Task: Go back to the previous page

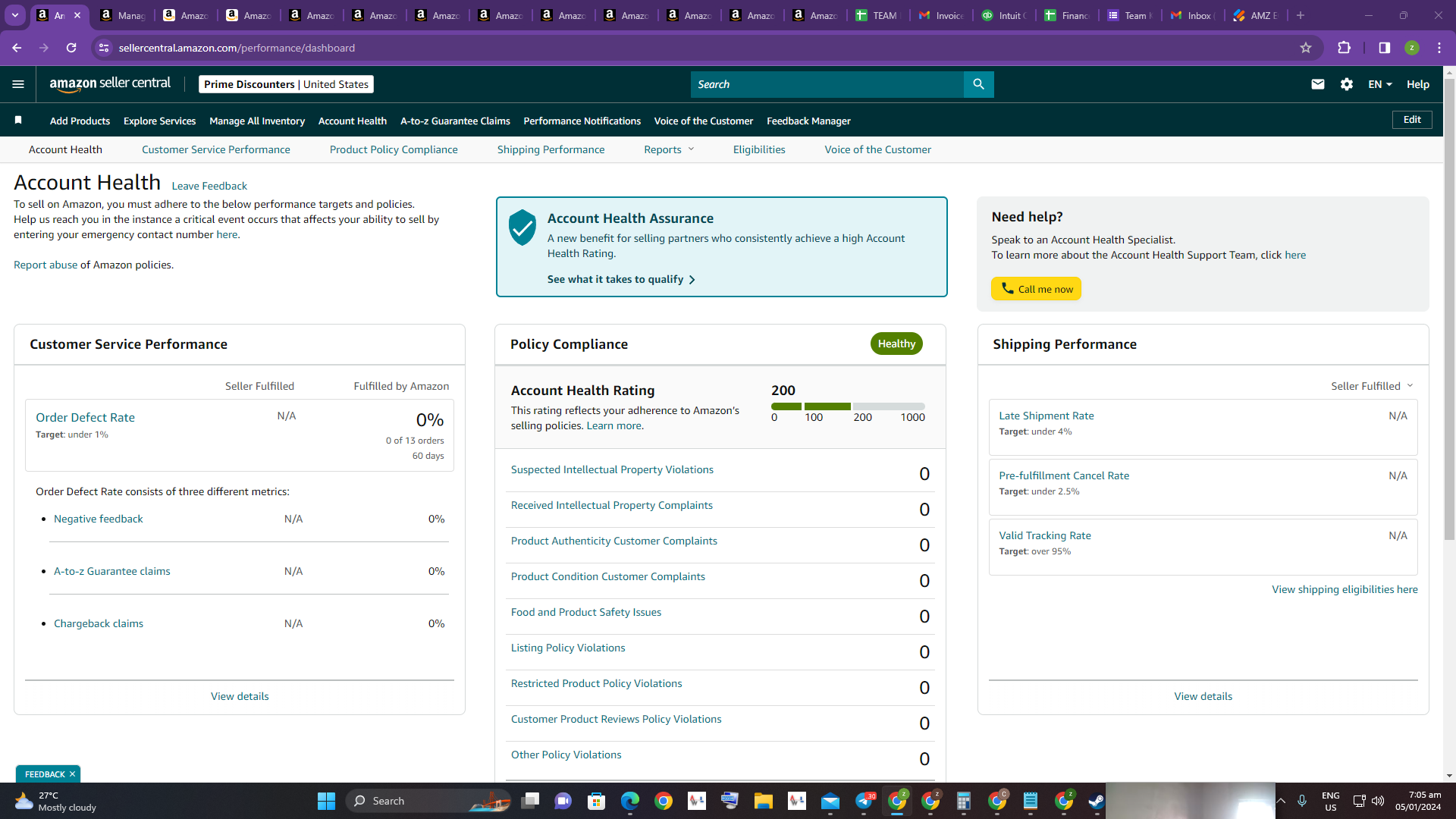Action: tap(17, 48)
